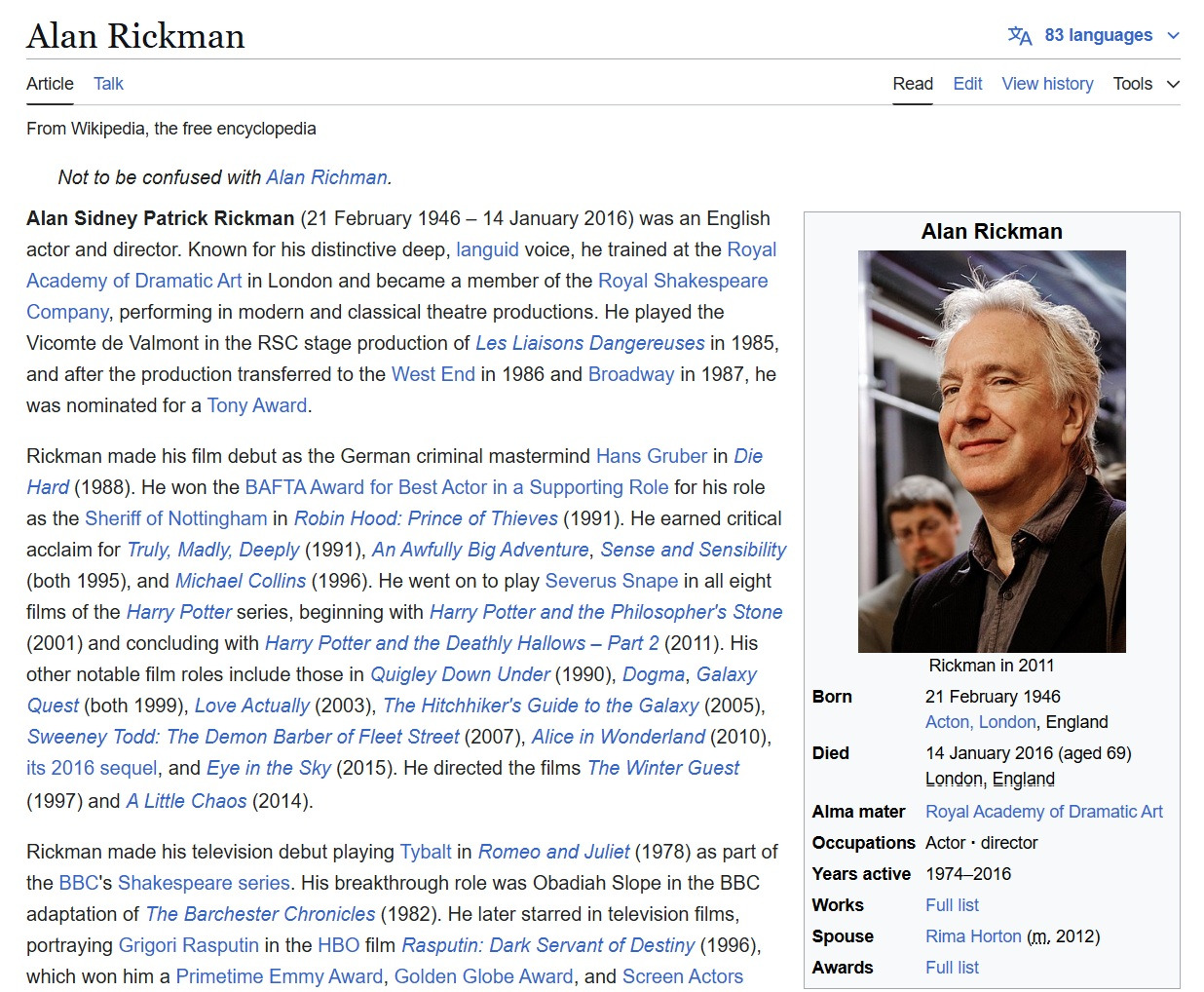Open the Hans Gruber link

[652, 456]
